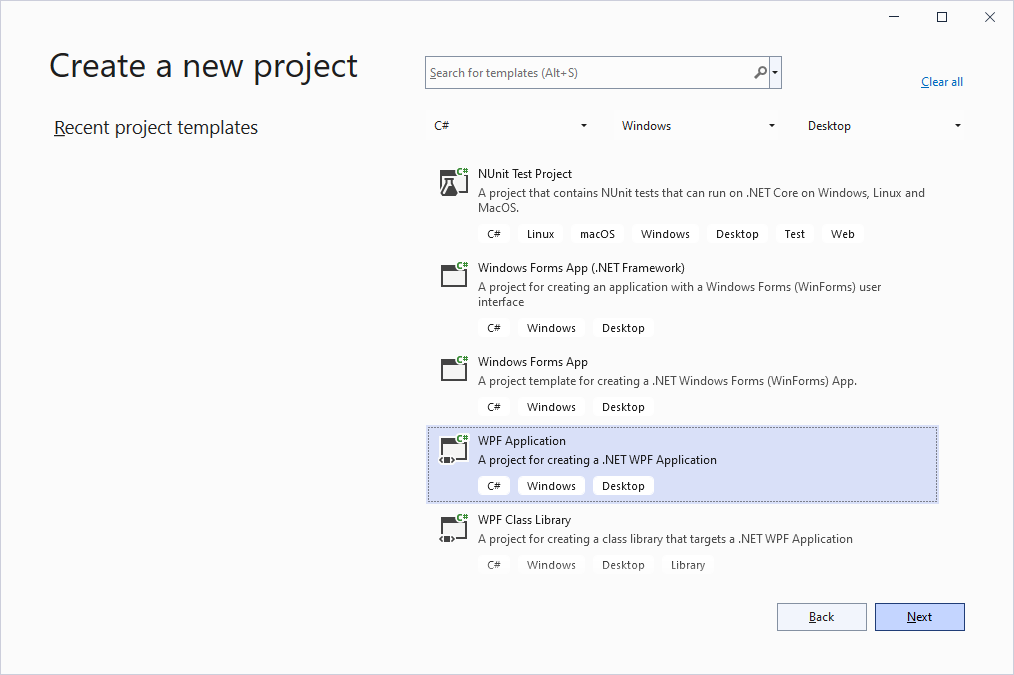Click 'A project for creating a .NET WPF Application'
The width and height of the screenshot is (1014, 675).
tap(597, 460)
